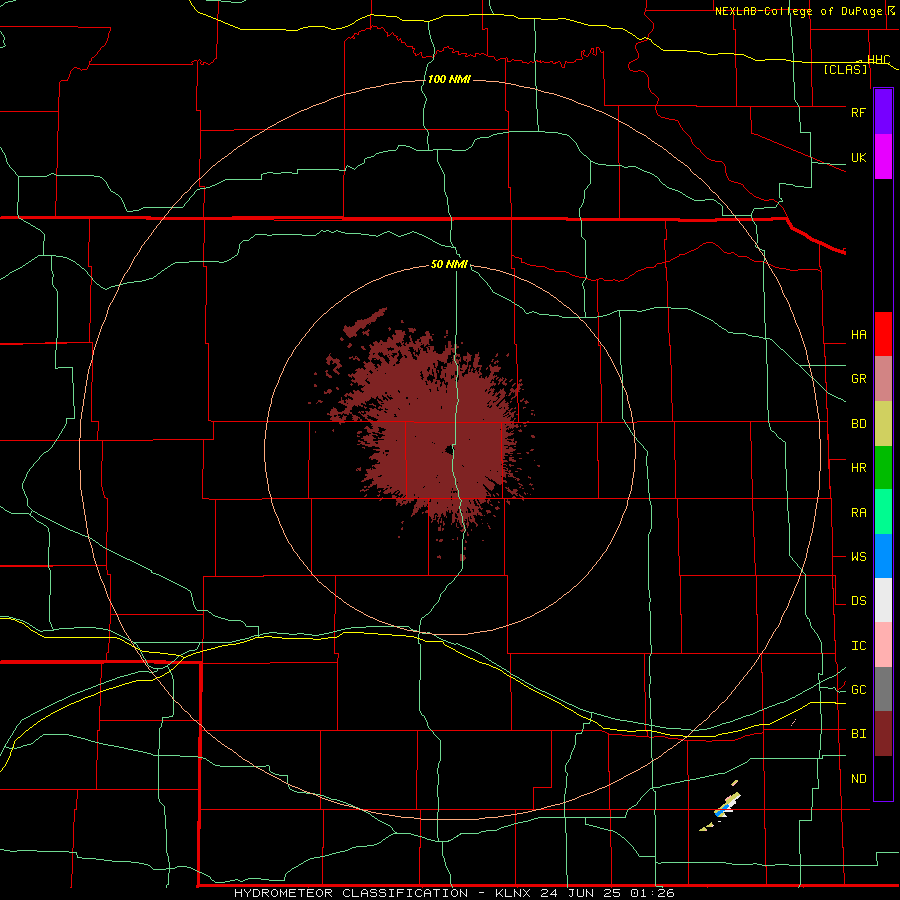Pick the dark green HR swatch
900x900 pixels.
883,468
